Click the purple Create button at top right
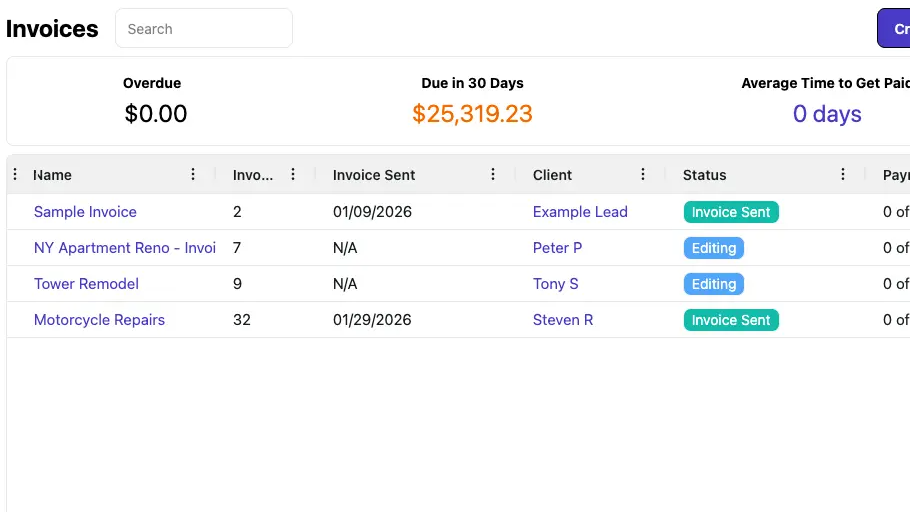Image resolution: width=910 pixels, height=512 pixels. 894,29
